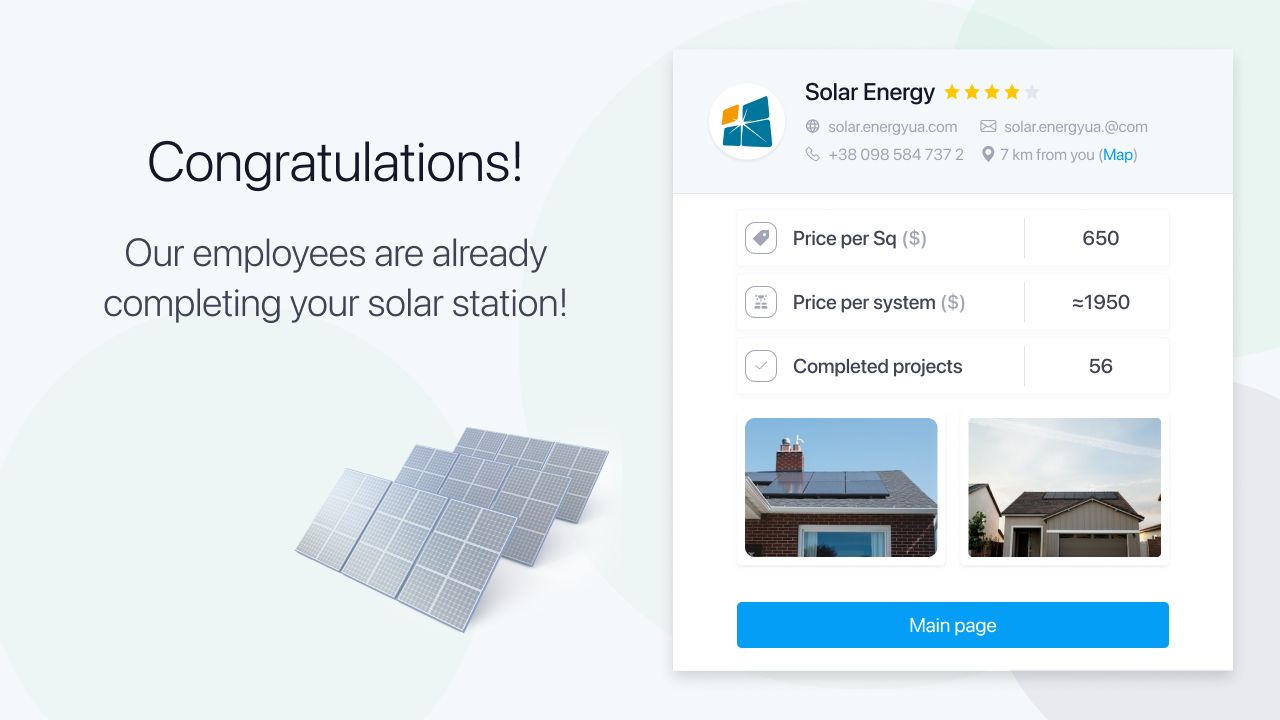This screenshot has height=720, width=1280.
Task: Click the location pin icon near distance info
Action: pyautogui.click(x=988, y=154)
